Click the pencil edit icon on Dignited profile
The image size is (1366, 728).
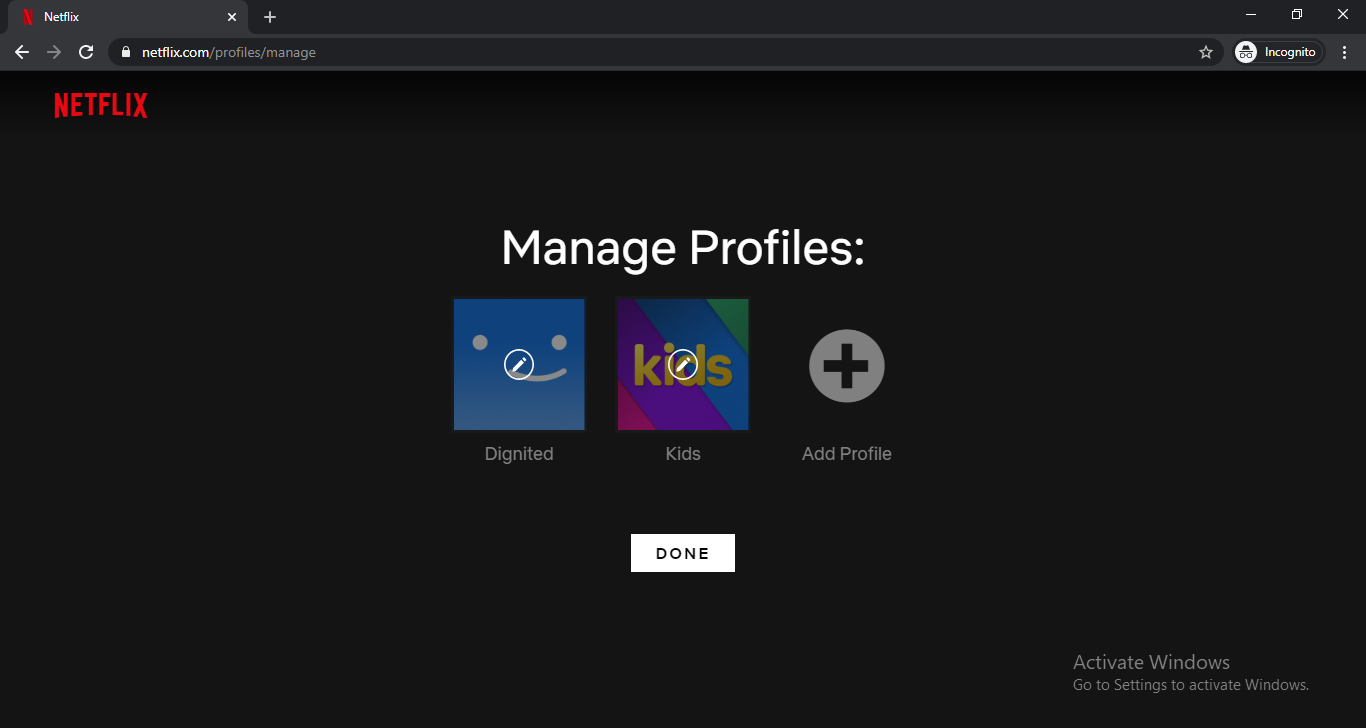click(519, 365)
